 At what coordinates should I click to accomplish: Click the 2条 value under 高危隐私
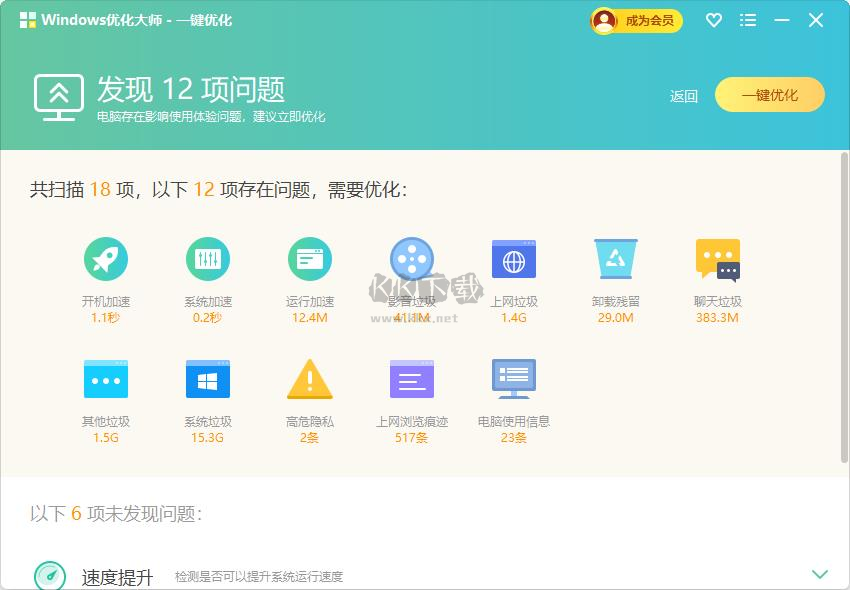pyautogui.click(x=309, y=438)
